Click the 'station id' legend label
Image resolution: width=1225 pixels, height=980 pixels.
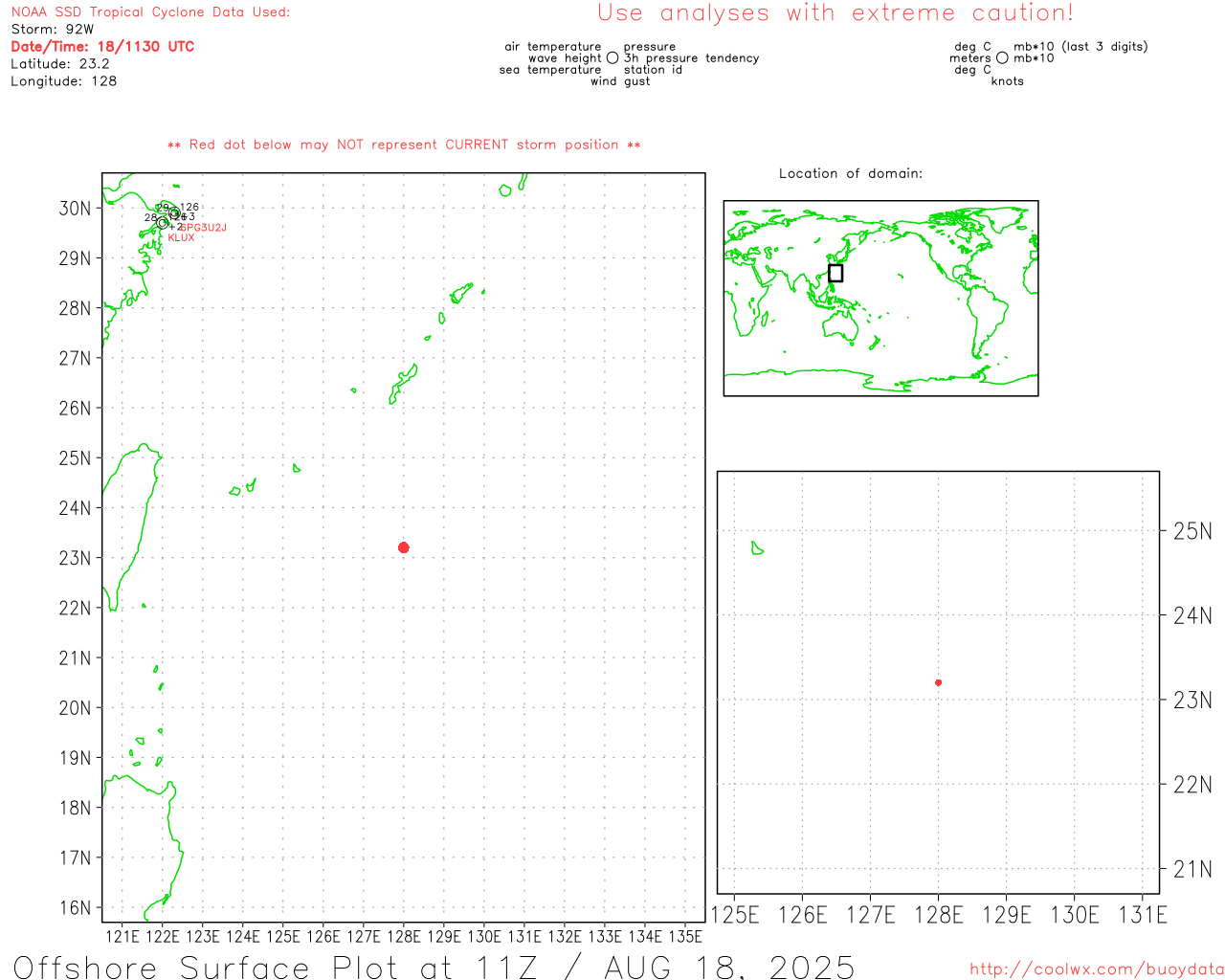coord(654,69)
